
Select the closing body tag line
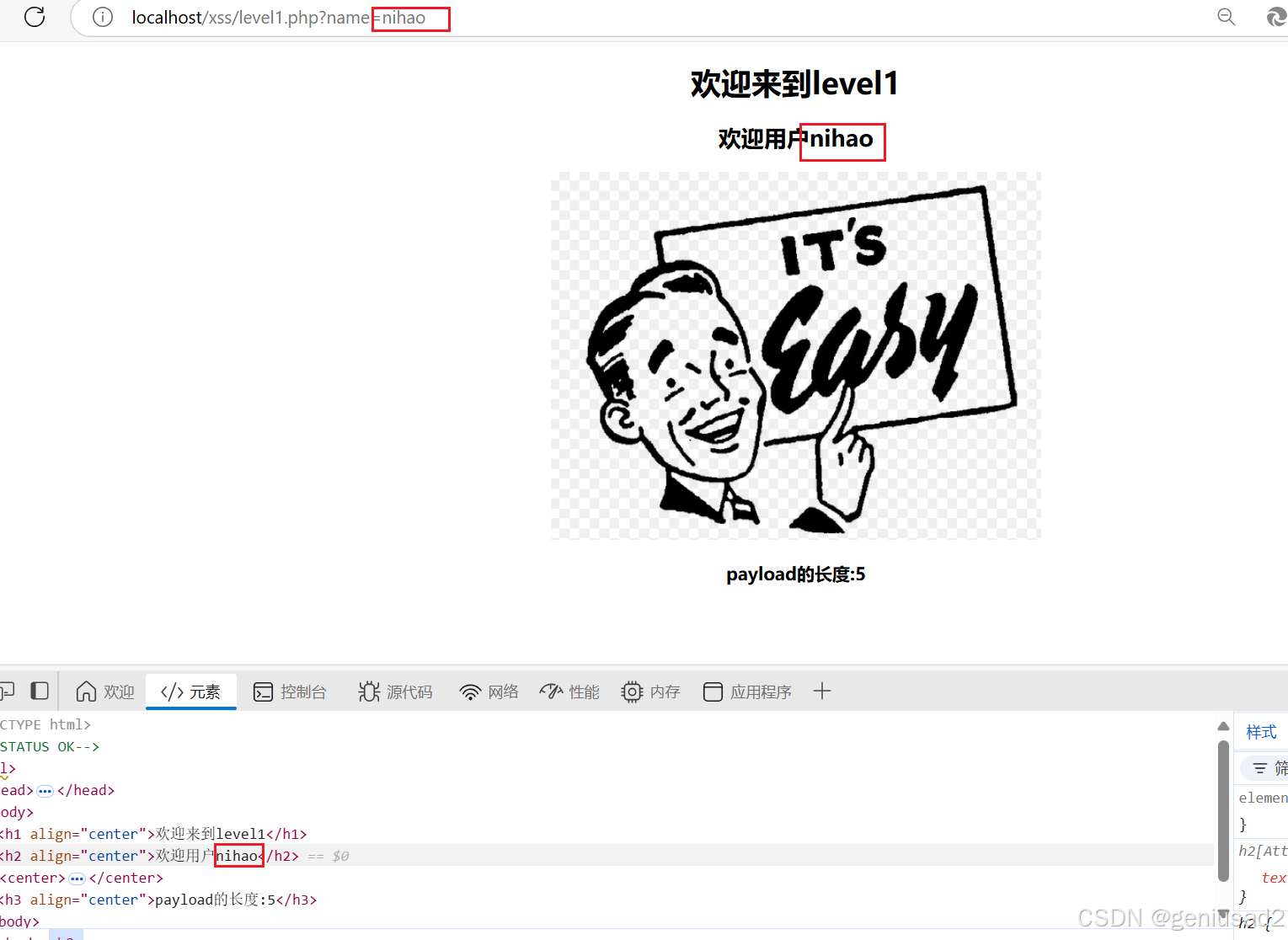(x=607, y=921)
